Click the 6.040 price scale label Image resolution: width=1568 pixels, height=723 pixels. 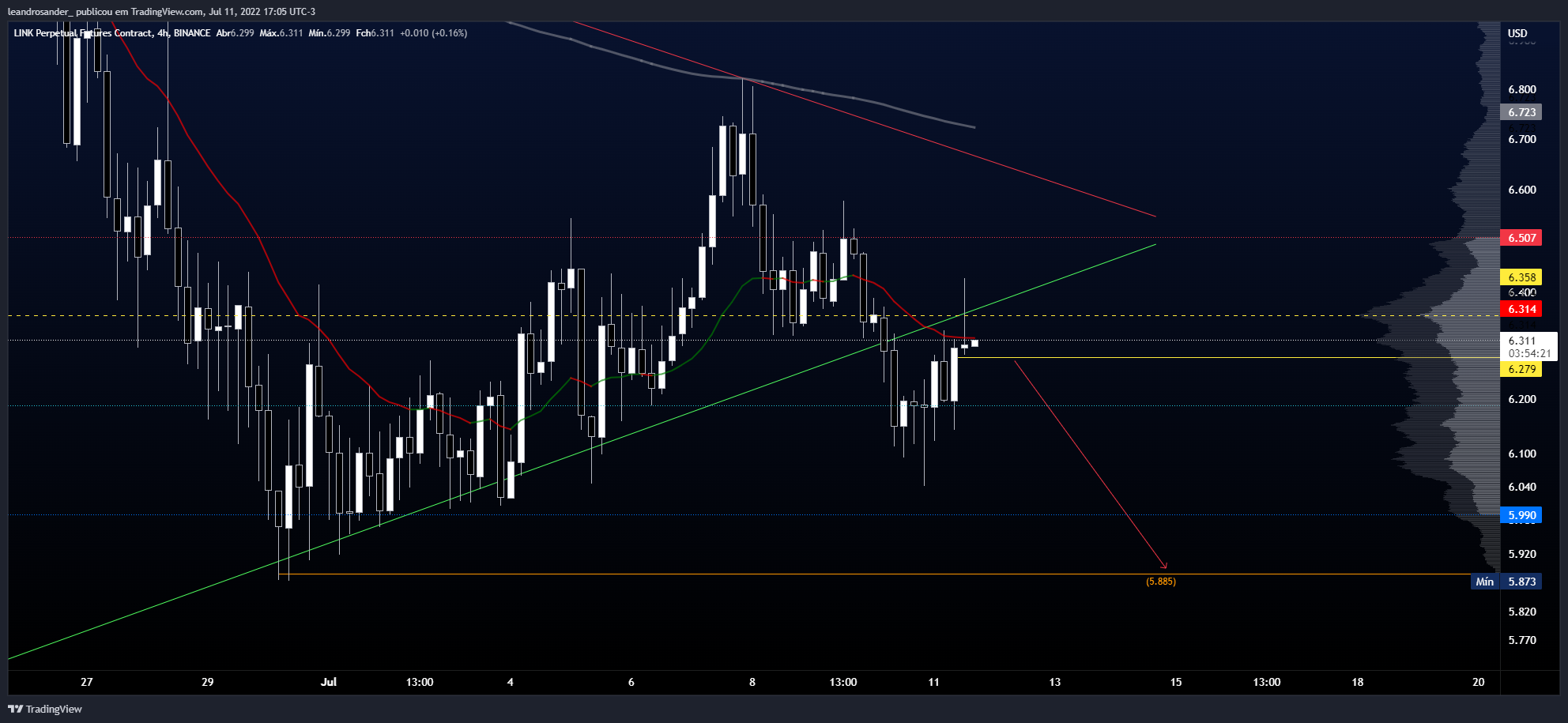pos(1522,487)
